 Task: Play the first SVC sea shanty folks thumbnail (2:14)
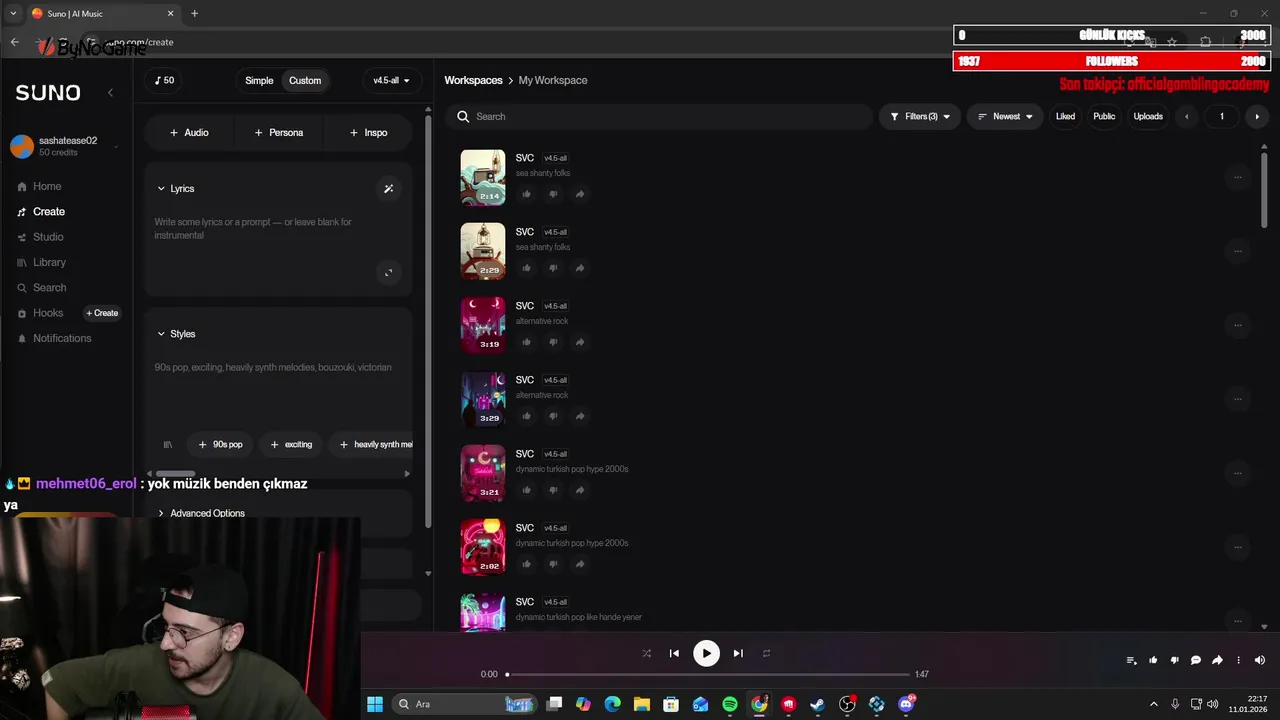tap(483, 177)
